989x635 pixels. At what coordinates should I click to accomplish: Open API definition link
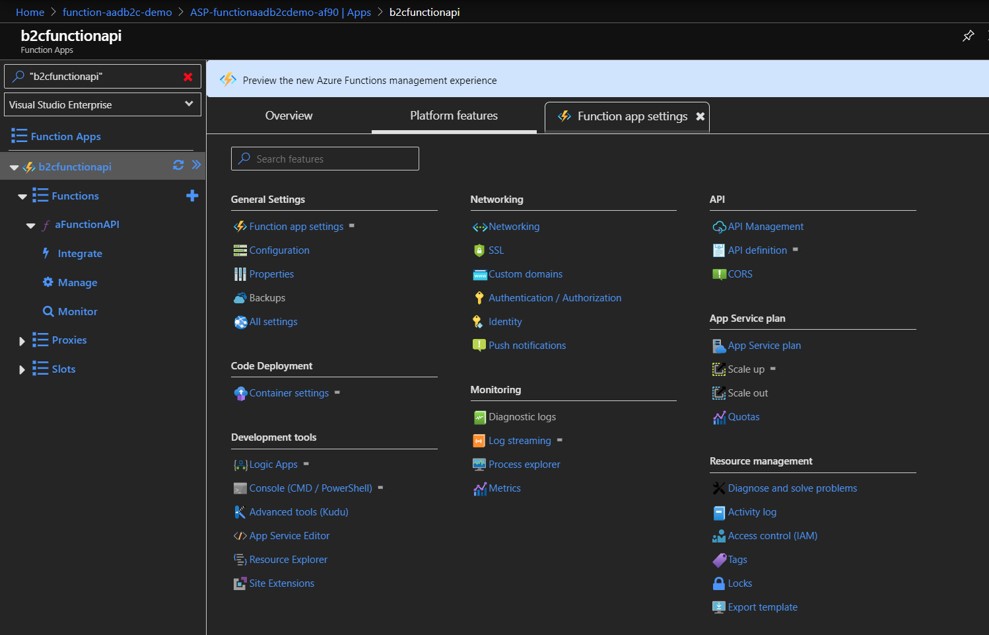coord(758,250)
